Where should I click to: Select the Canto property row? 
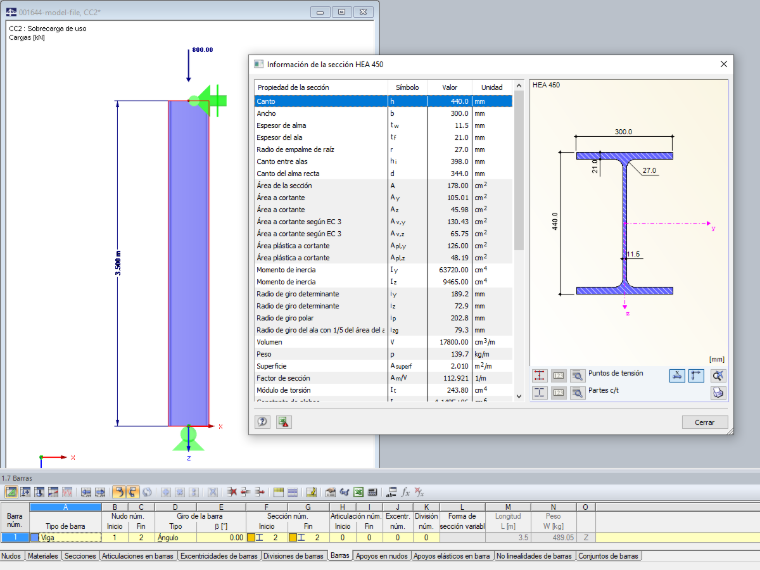pos(383,101)
